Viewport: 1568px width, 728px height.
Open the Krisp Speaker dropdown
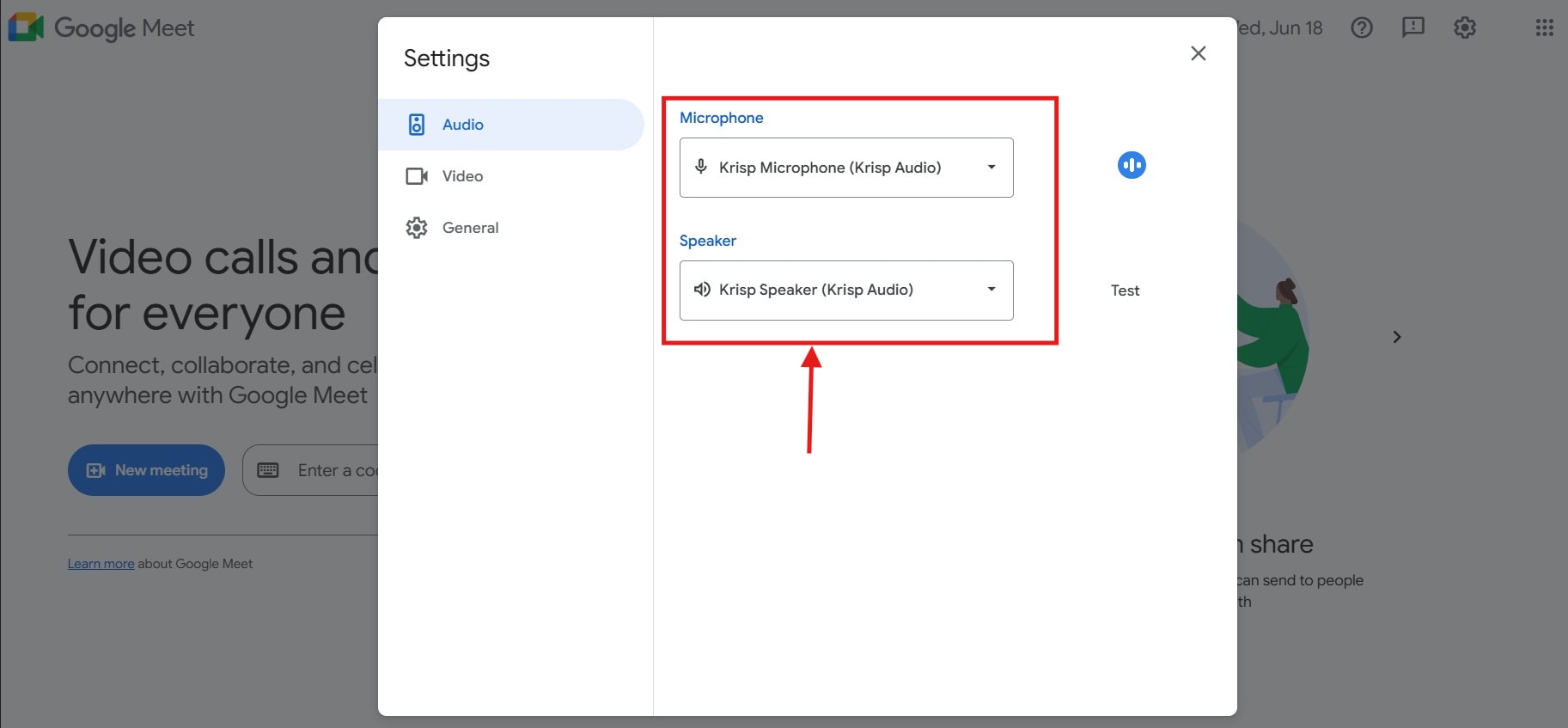click(x=846, y=291)
